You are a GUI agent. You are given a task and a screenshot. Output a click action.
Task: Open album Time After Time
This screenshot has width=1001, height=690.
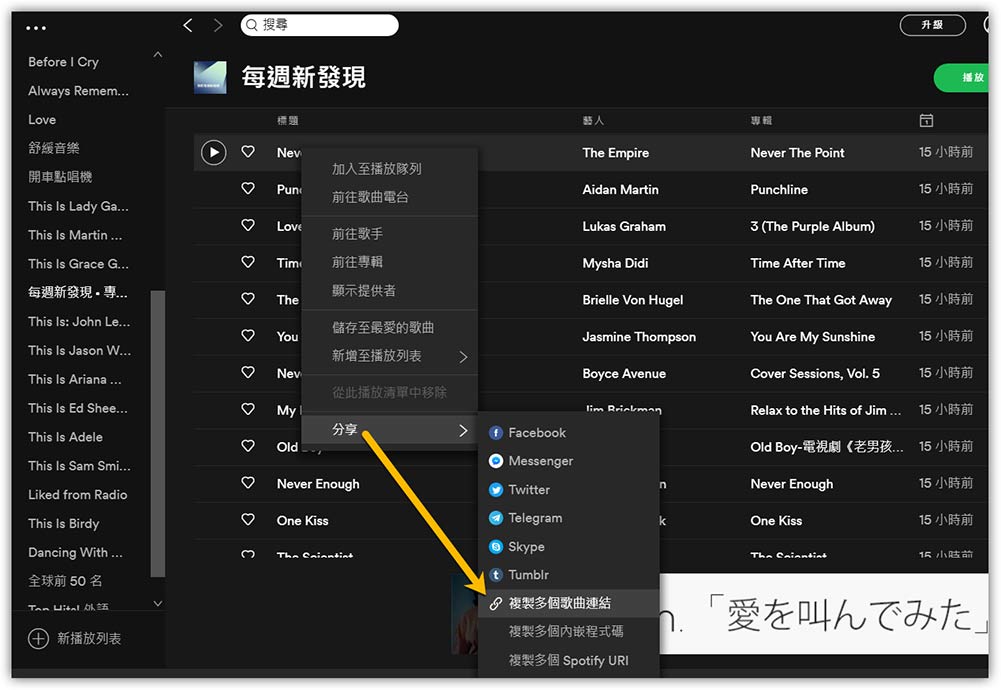797,263
